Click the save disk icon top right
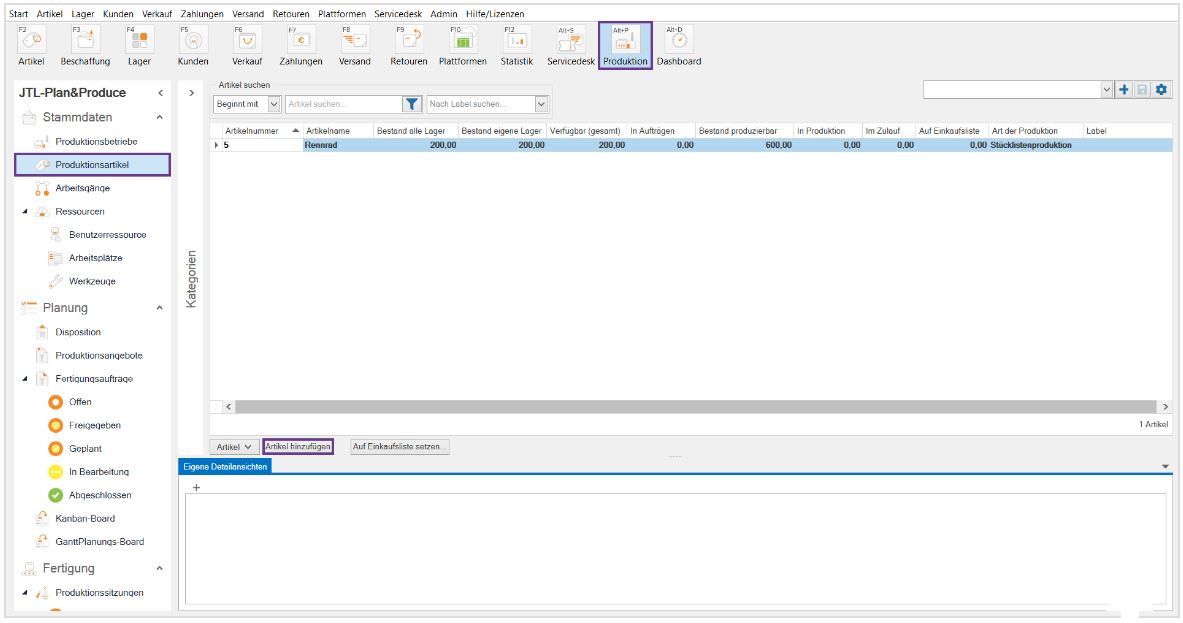 pos(1142,90)
